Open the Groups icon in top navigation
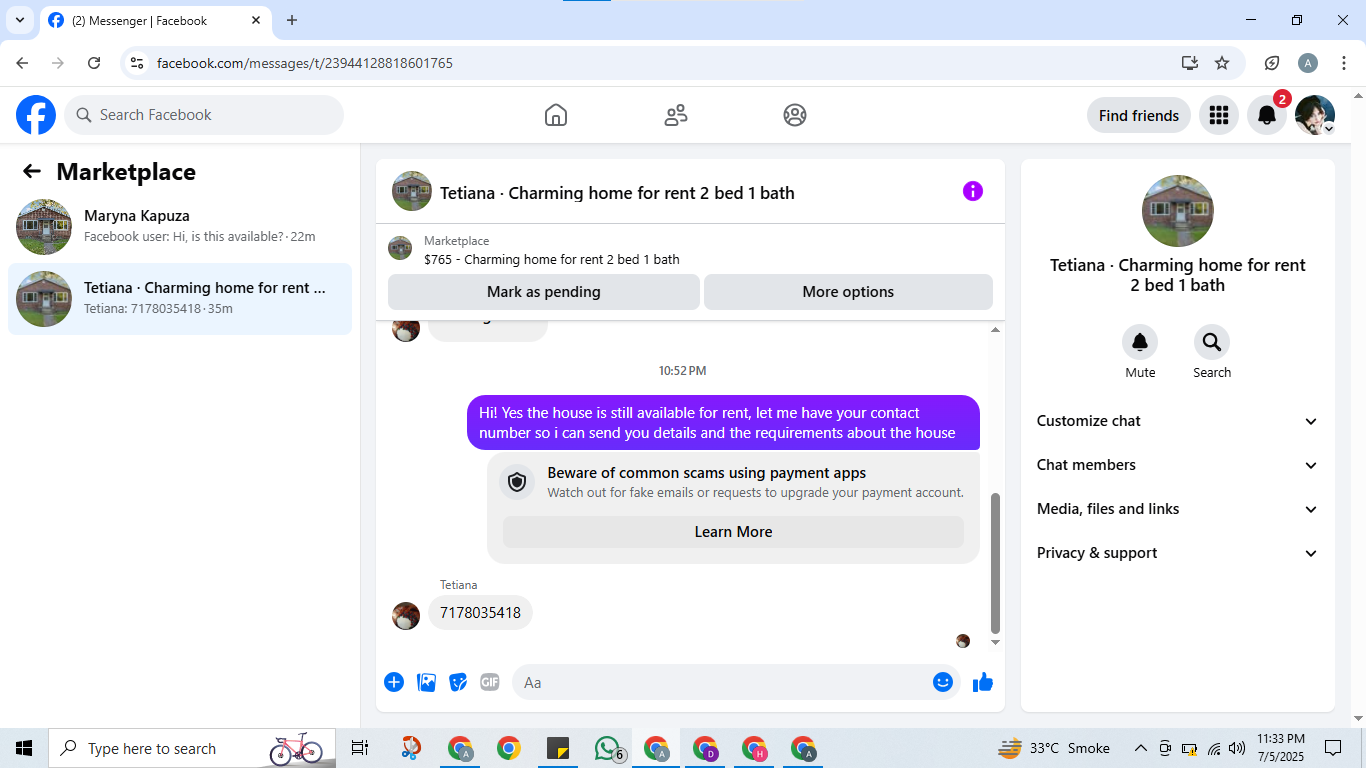The width and height of the screenshot is (1366, 768). point(795,115)
